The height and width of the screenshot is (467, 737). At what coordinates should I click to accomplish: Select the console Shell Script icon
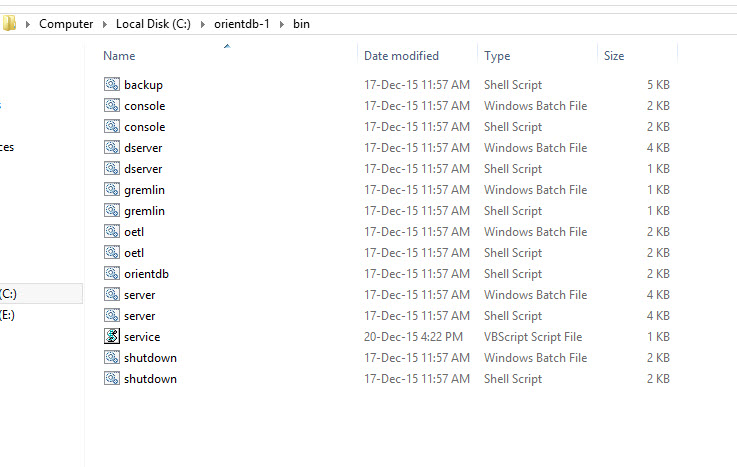pyautogui.click(x=112, y=126)
